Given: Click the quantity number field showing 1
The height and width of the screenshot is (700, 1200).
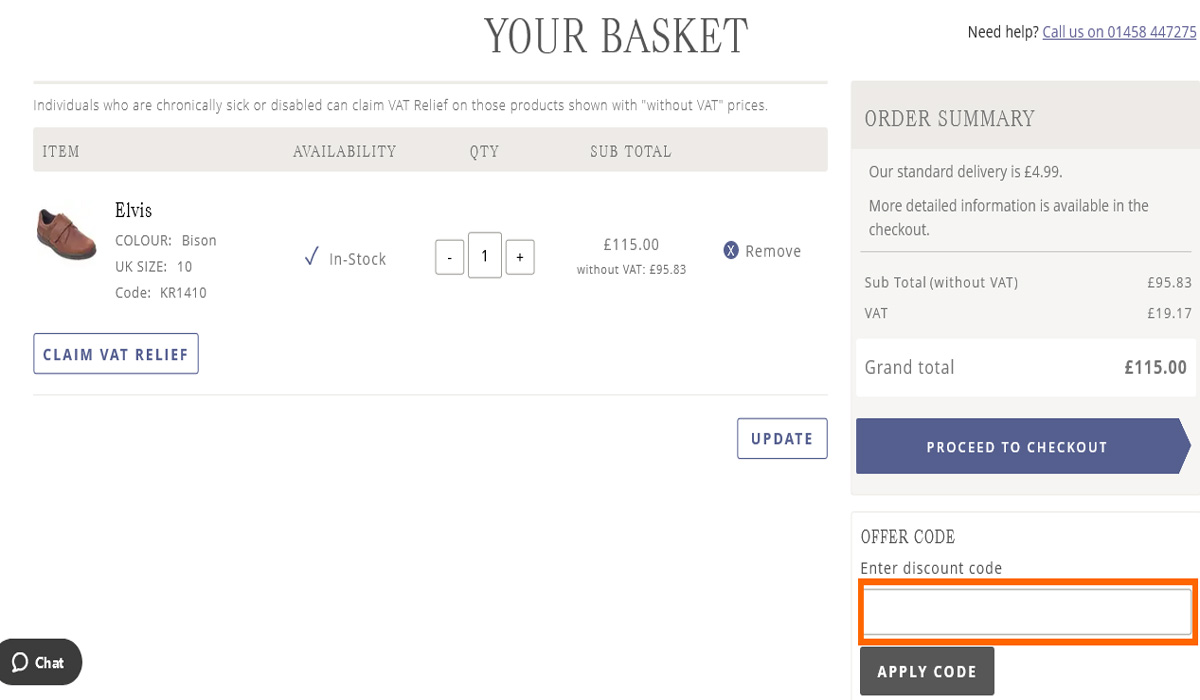Looking at the screenshot, I should (484, 256).
